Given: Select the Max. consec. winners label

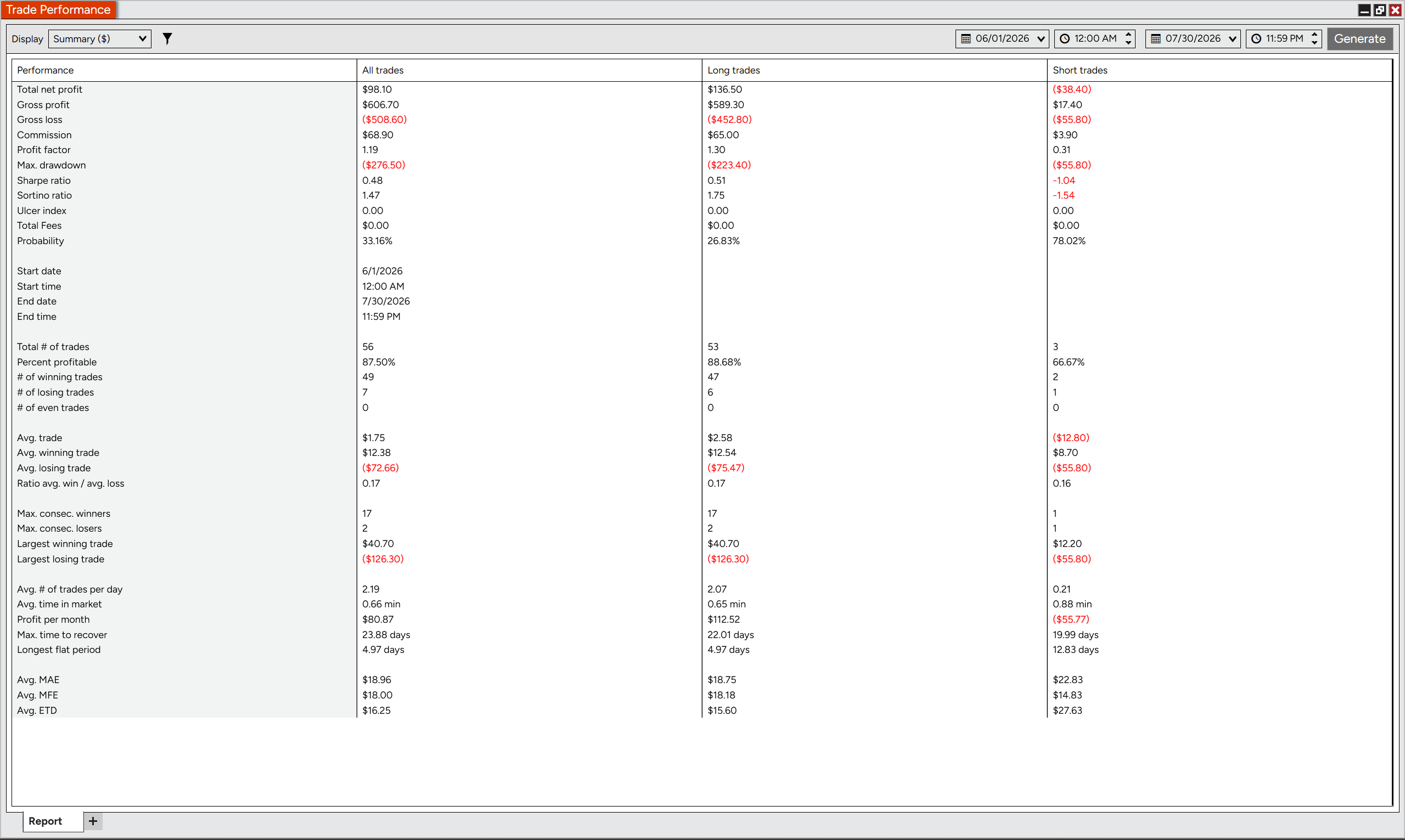Looking at the screenshot, I should 64,514.
